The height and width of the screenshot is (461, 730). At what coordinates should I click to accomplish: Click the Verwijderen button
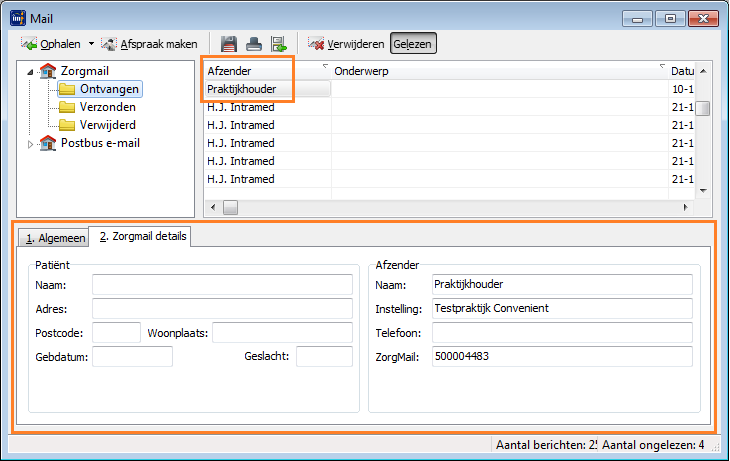point(346,44)
